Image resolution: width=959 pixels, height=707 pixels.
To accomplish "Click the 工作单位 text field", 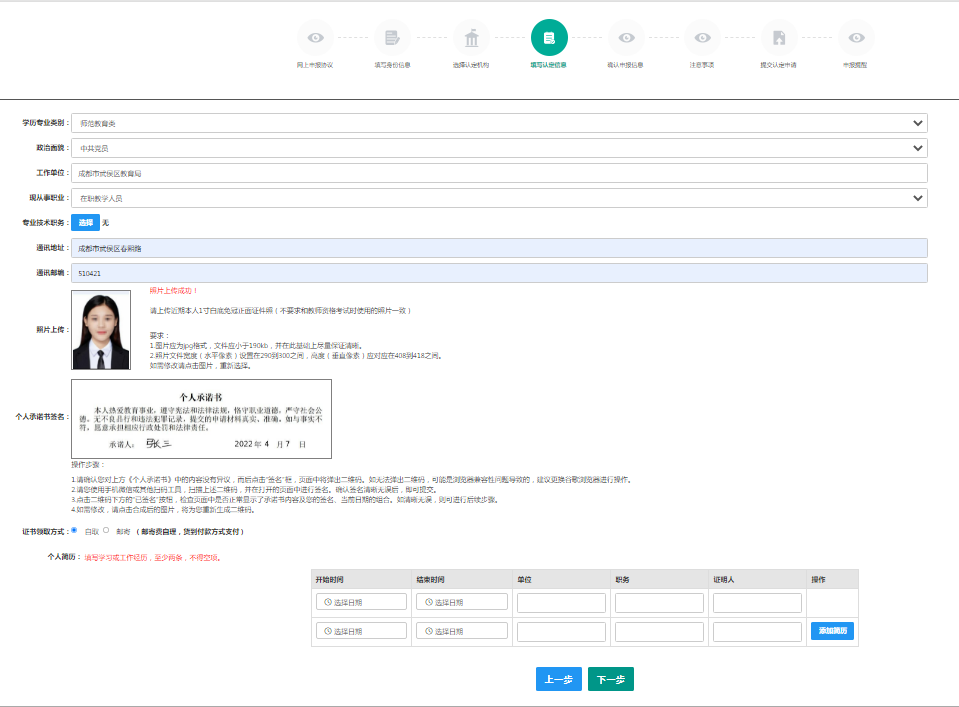I will tap(499, 173).
